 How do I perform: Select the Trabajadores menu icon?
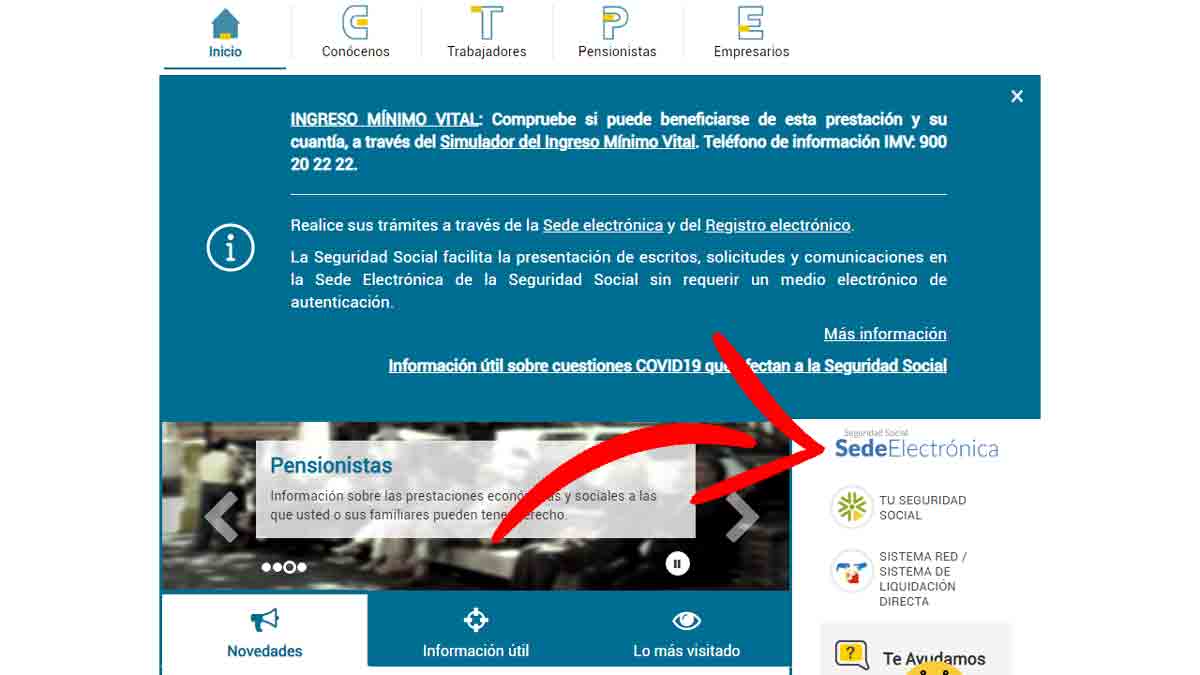point(486,24)
